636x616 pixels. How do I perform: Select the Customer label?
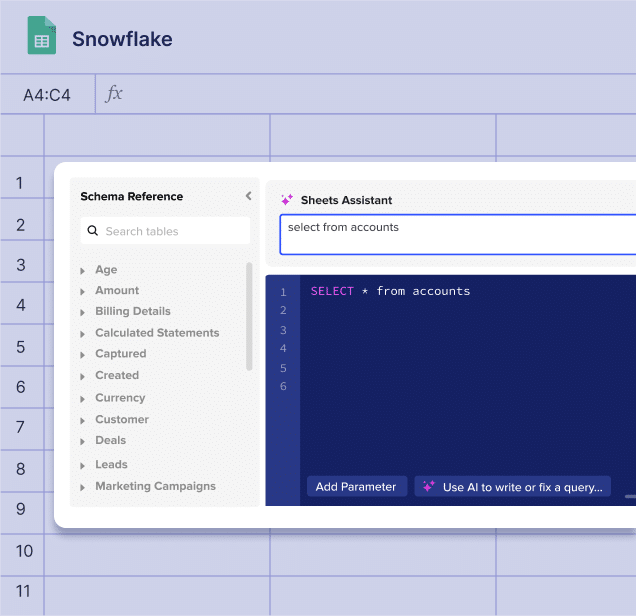[x=122, y=419]
